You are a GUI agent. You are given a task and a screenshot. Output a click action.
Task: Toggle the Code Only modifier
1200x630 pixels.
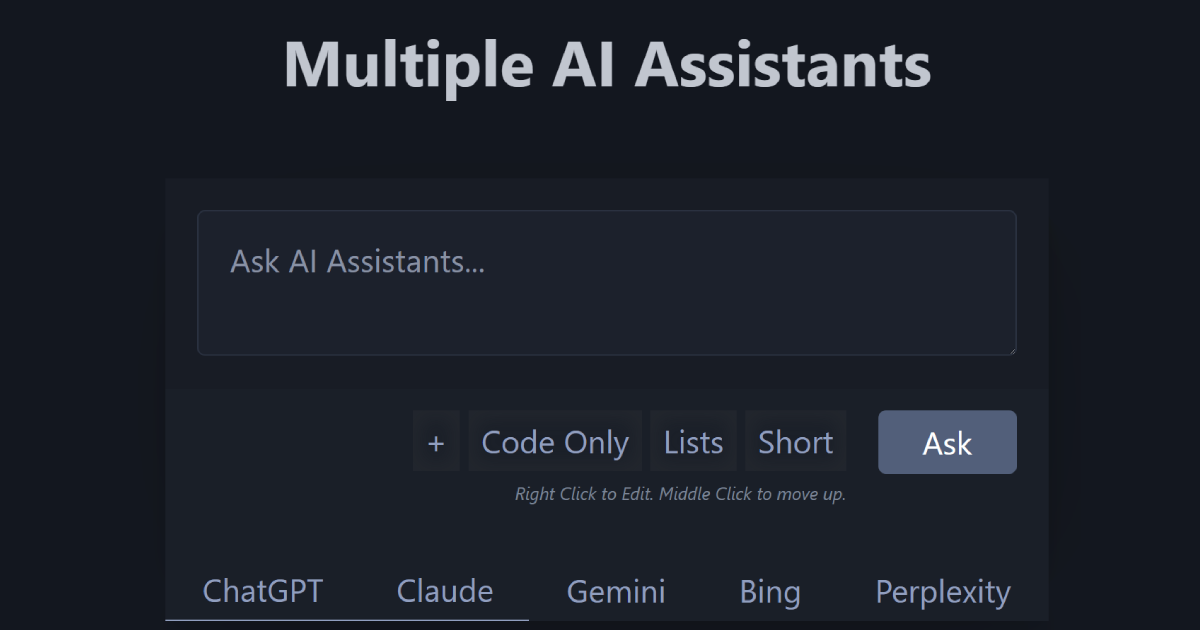click(x=555, y=442)
